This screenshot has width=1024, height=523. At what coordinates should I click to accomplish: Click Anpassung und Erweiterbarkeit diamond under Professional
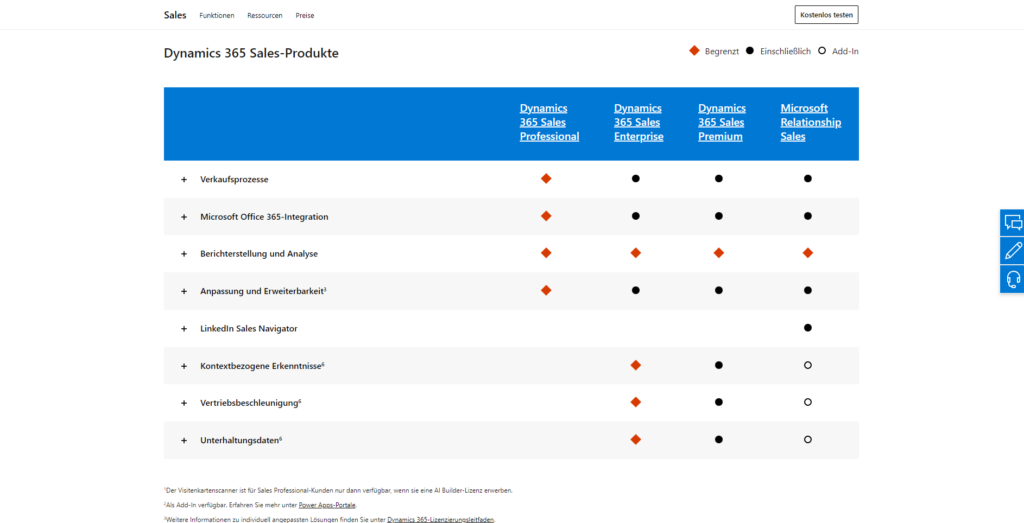coord(546,290)
